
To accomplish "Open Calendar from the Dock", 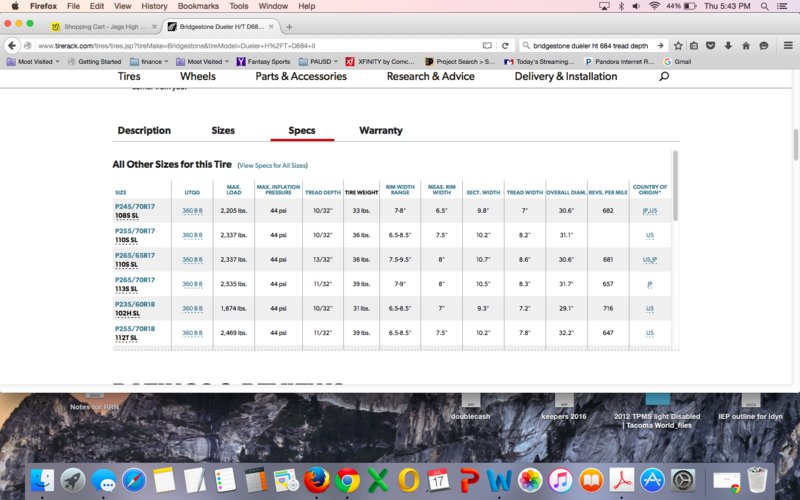I will (438, 480).
